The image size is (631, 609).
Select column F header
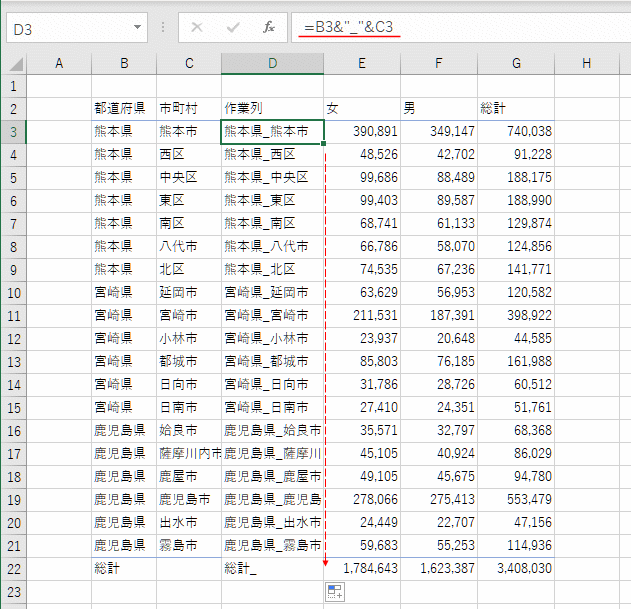click(x=439, y=64)
